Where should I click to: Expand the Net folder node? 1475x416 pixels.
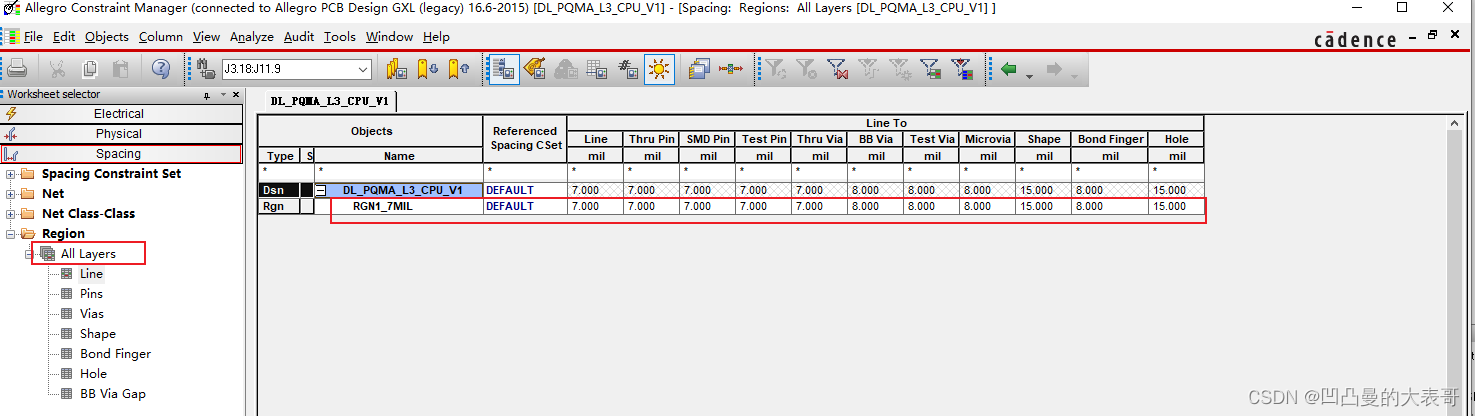tap(11, 194)
